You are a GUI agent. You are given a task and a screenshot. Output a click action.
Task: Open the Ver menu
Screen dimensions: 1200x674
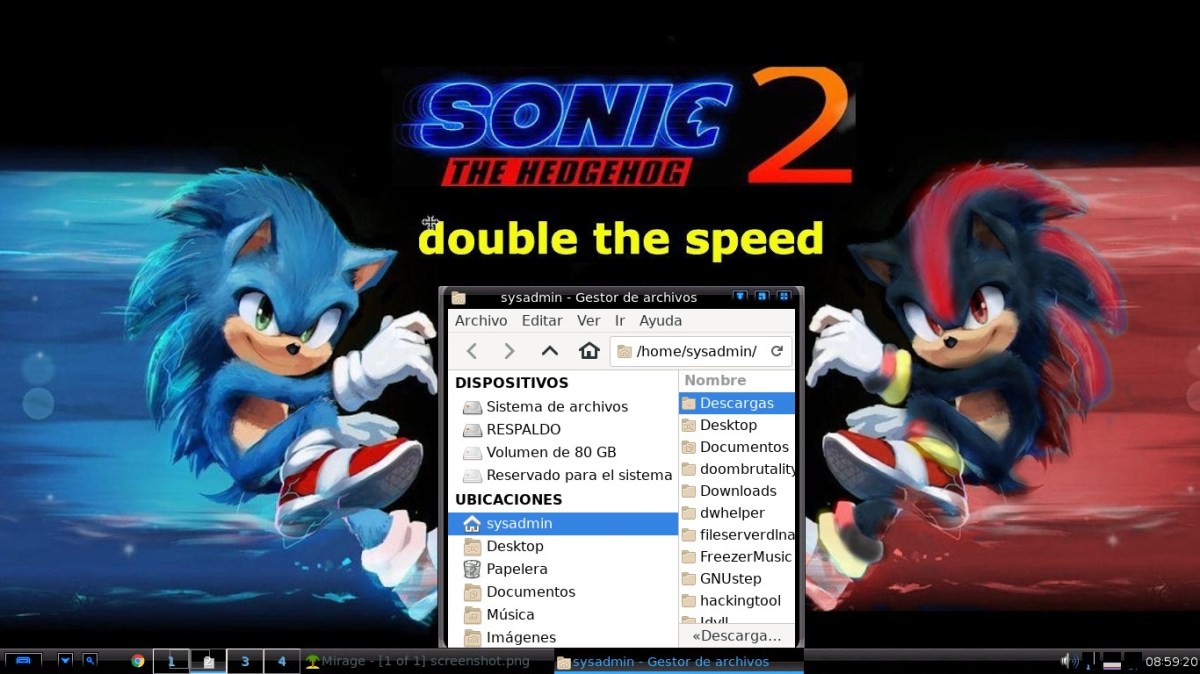pos(588,321)
